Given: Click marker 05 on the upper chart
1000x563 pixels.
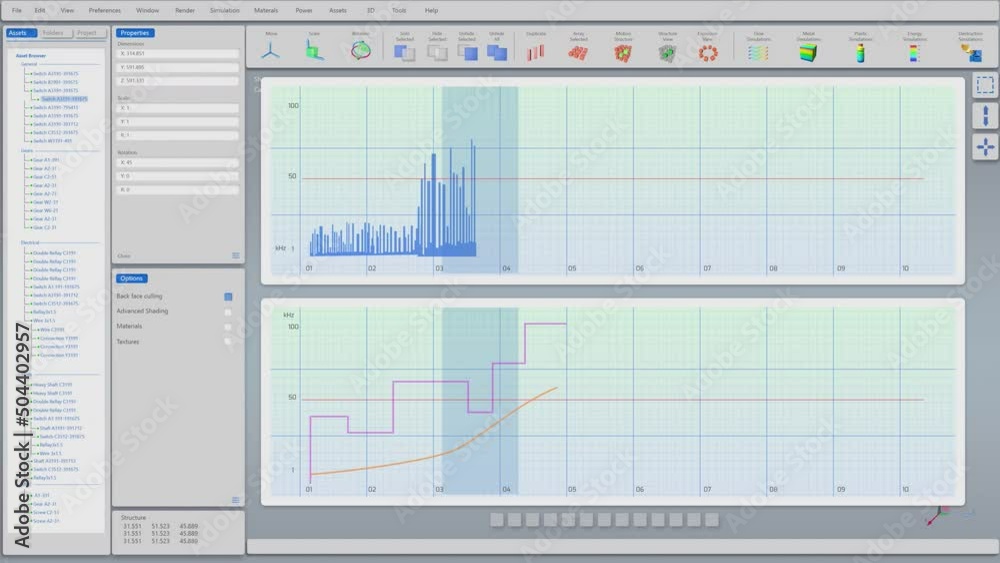Looking at the screenshot, I should click(x=572, y=268).
